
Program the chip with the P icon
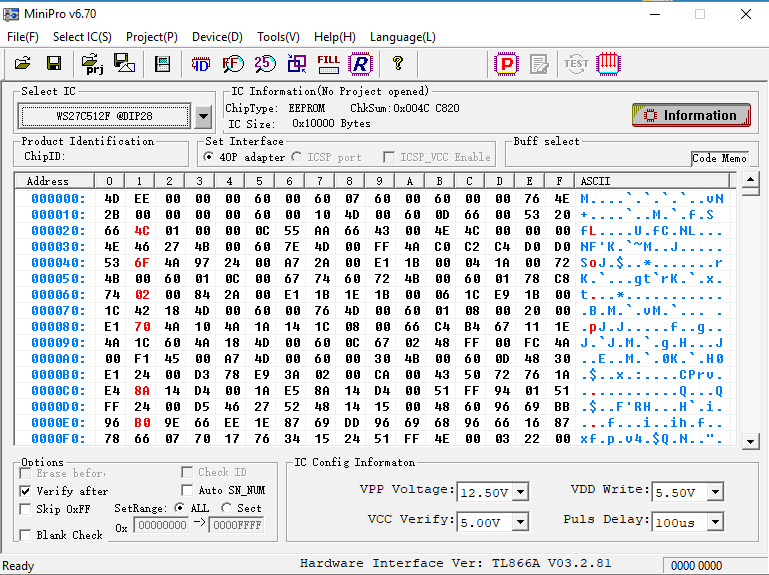point(507,64)
